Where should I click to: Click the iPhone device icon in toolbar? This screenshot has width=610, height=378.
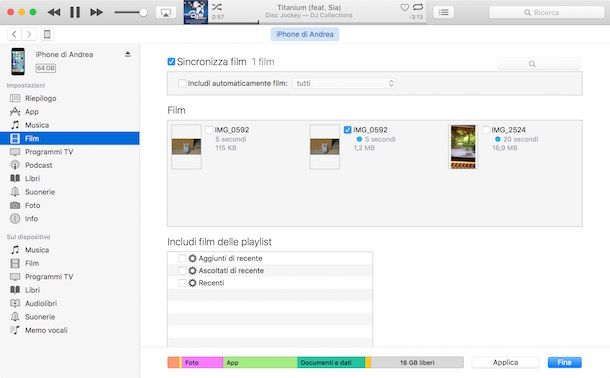click(47, 34)
